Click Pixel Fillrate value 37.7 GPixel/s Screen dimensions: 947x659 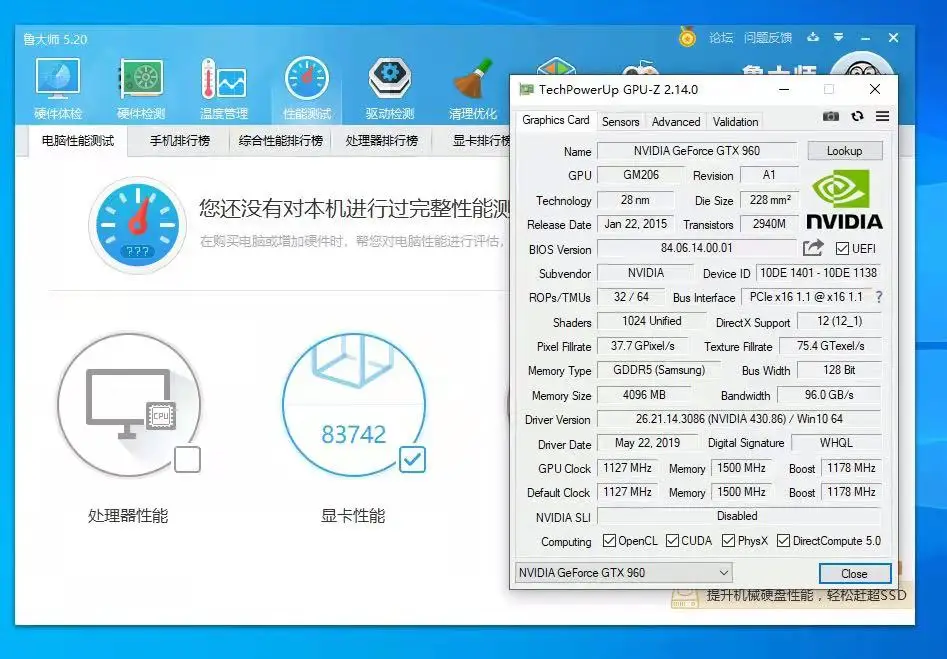pyautogui.click(x=643, y=346)
